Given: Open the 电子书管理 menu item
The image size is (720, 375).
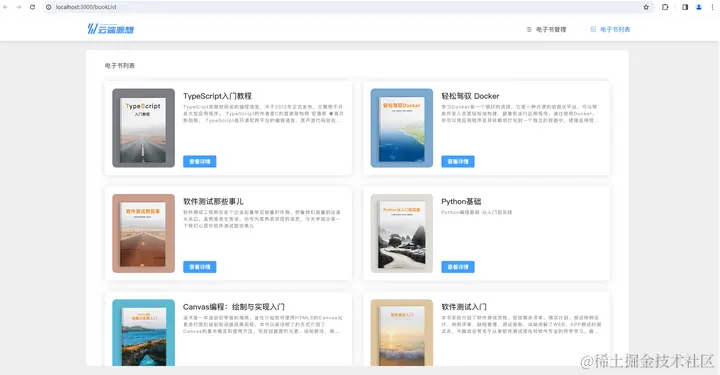Looking at the screenshot, I should click(x=546, y=29).
